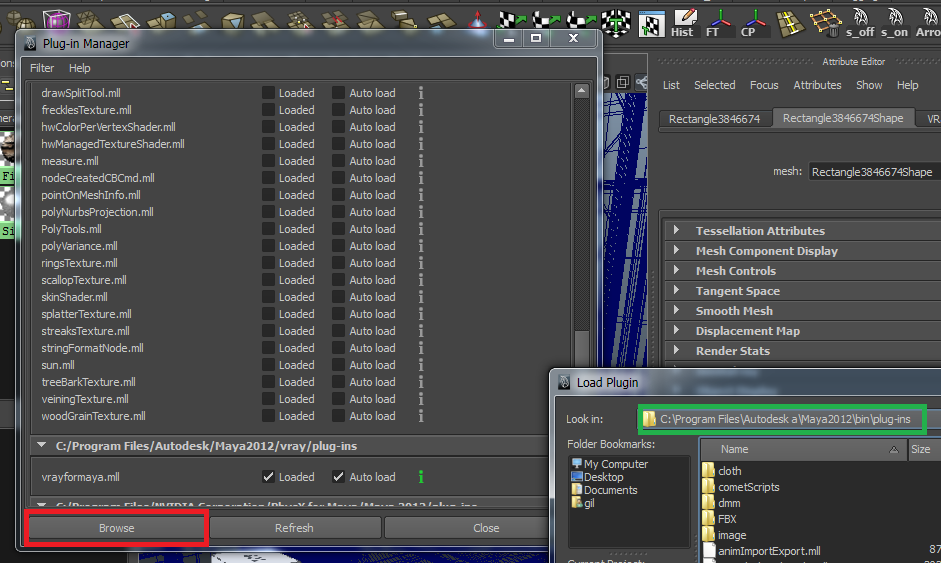
Task: Switch to Rectangle3846674 tab
Action: click(714, 119)
